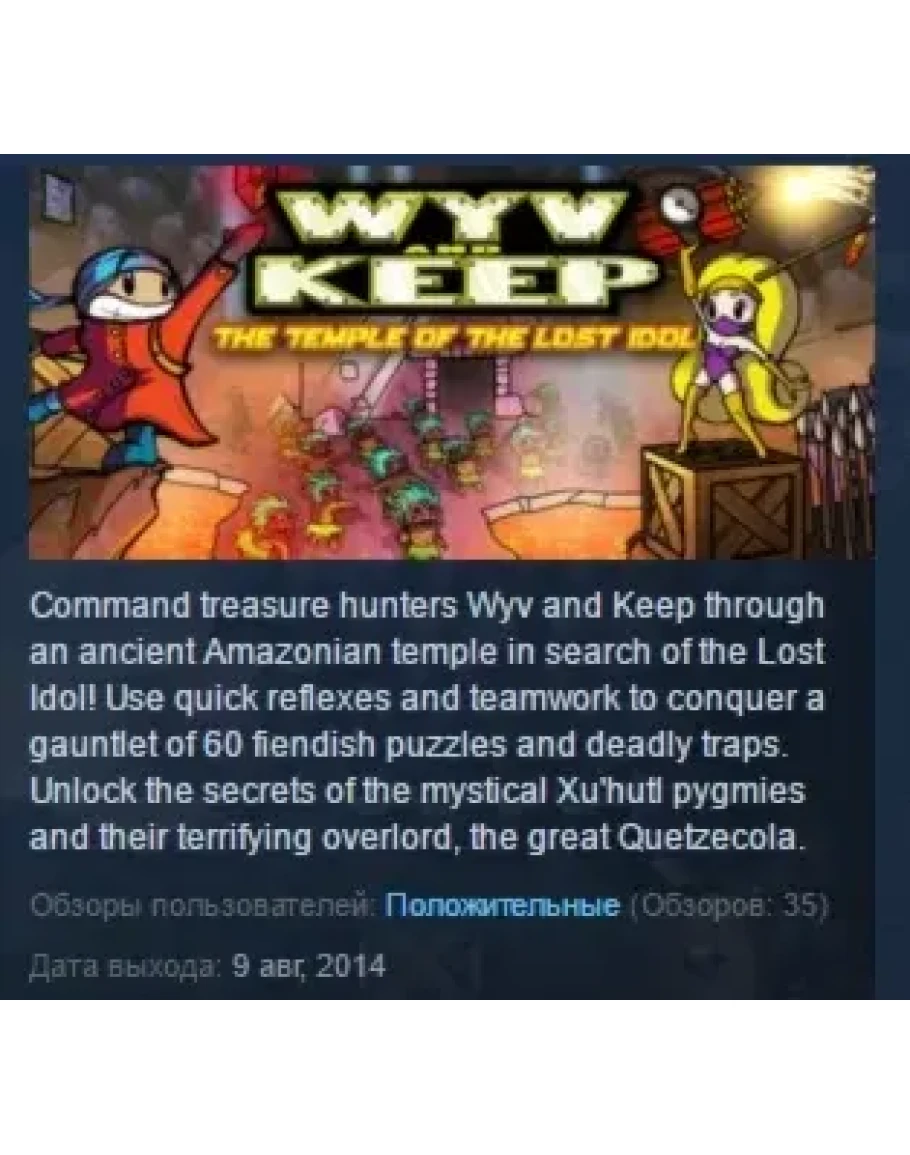The image size is (910, 1155).
Task: Click the release date 9 авг, 2014
Action: (x=309, y=965)
